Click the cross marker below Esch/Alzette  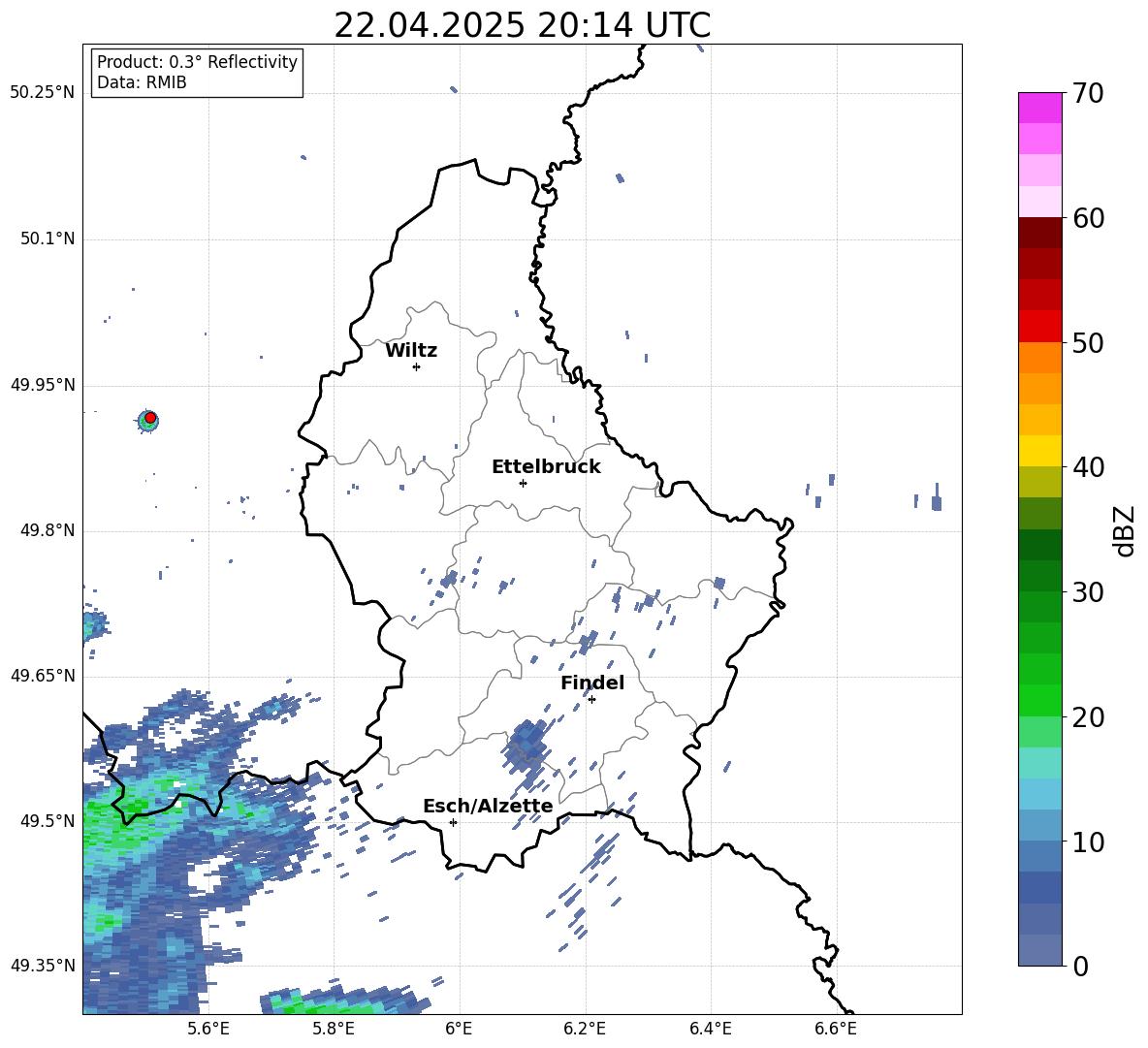click(x=453, y=822)
